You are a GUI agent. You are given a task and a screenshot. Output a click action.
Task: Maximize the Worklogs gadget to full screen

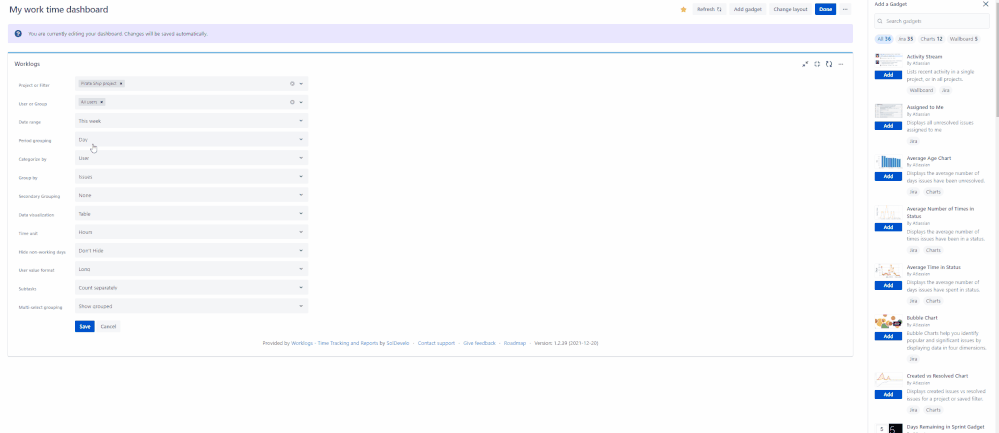pos(817,64)
